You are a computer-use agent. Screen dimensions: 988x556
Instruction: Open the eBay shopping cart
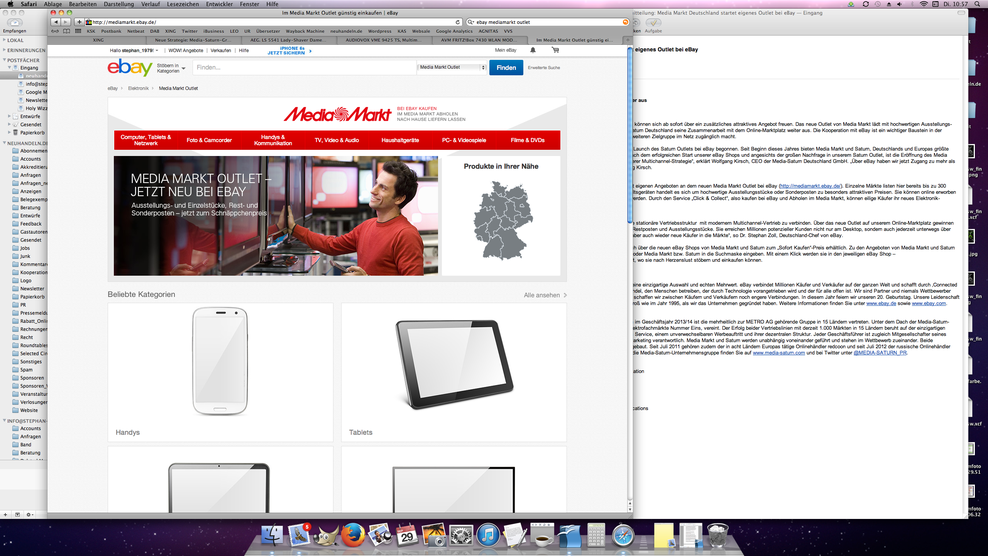click(555, 50)
